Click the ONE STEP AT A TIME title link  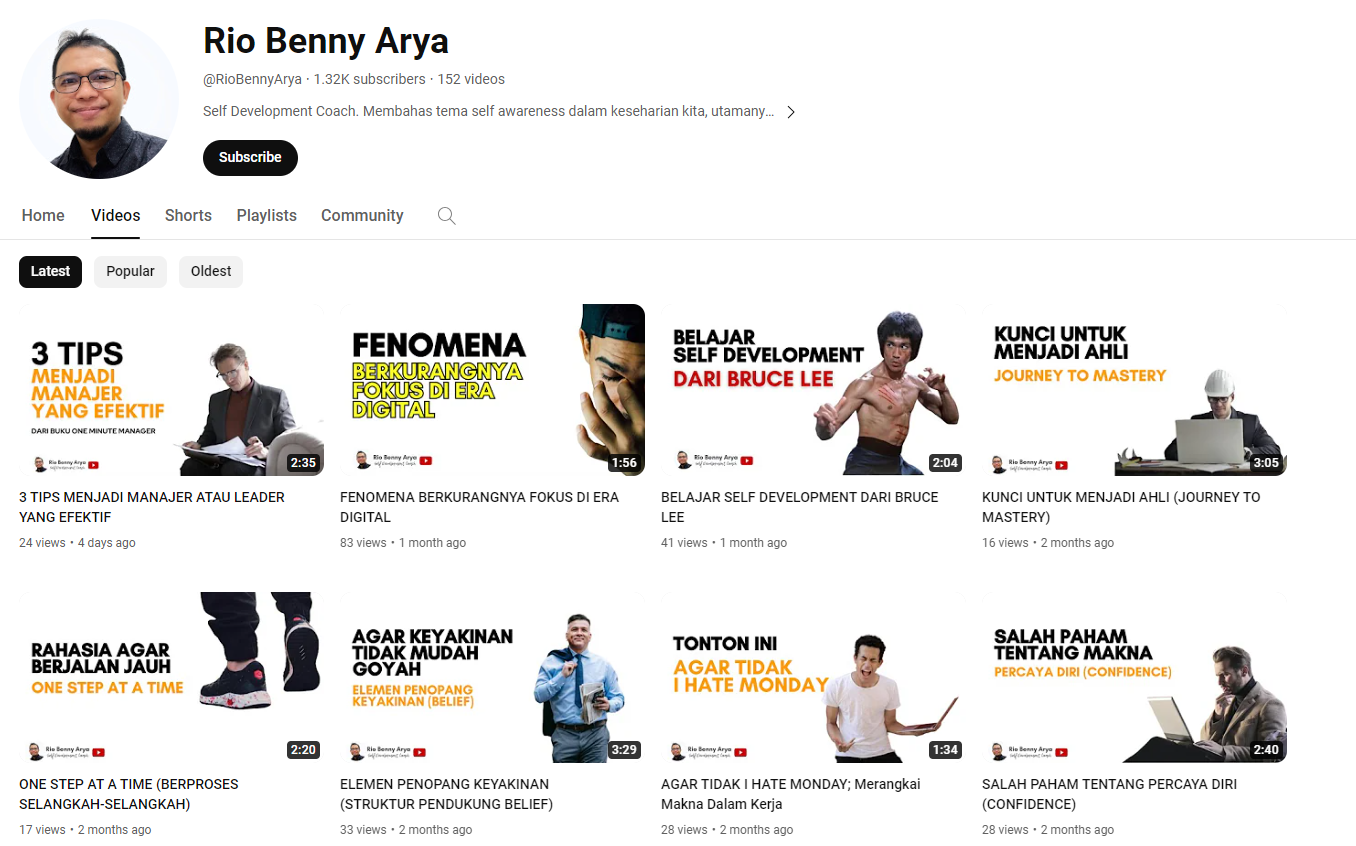pos(129,794)
